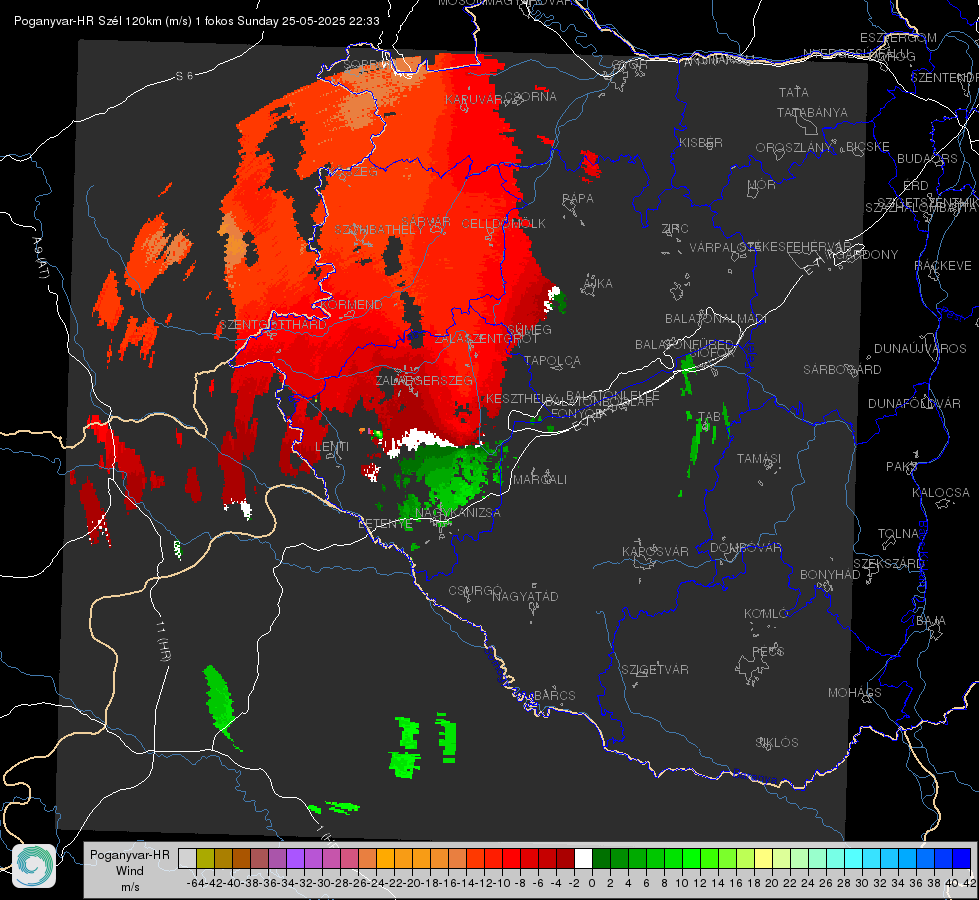Image resolution: width=979 pixels, height=900 pixels.
Task: Click the SARVAR city label
Action: point(426,222)
